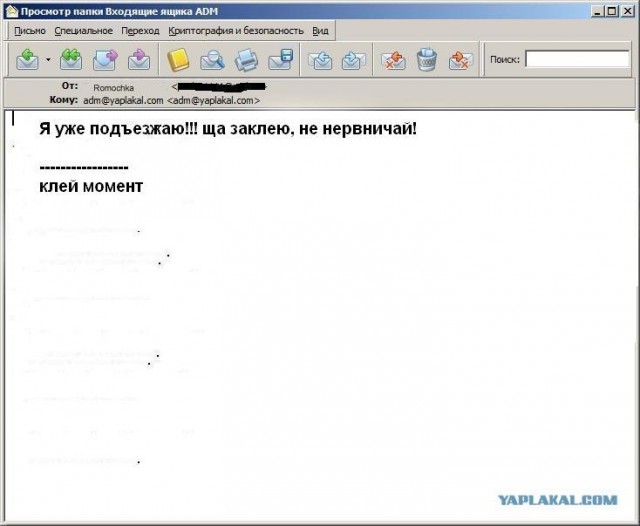The image size is (640, 526).
Task: Click the Reply envelope icon
Action: tap(27, 60)
